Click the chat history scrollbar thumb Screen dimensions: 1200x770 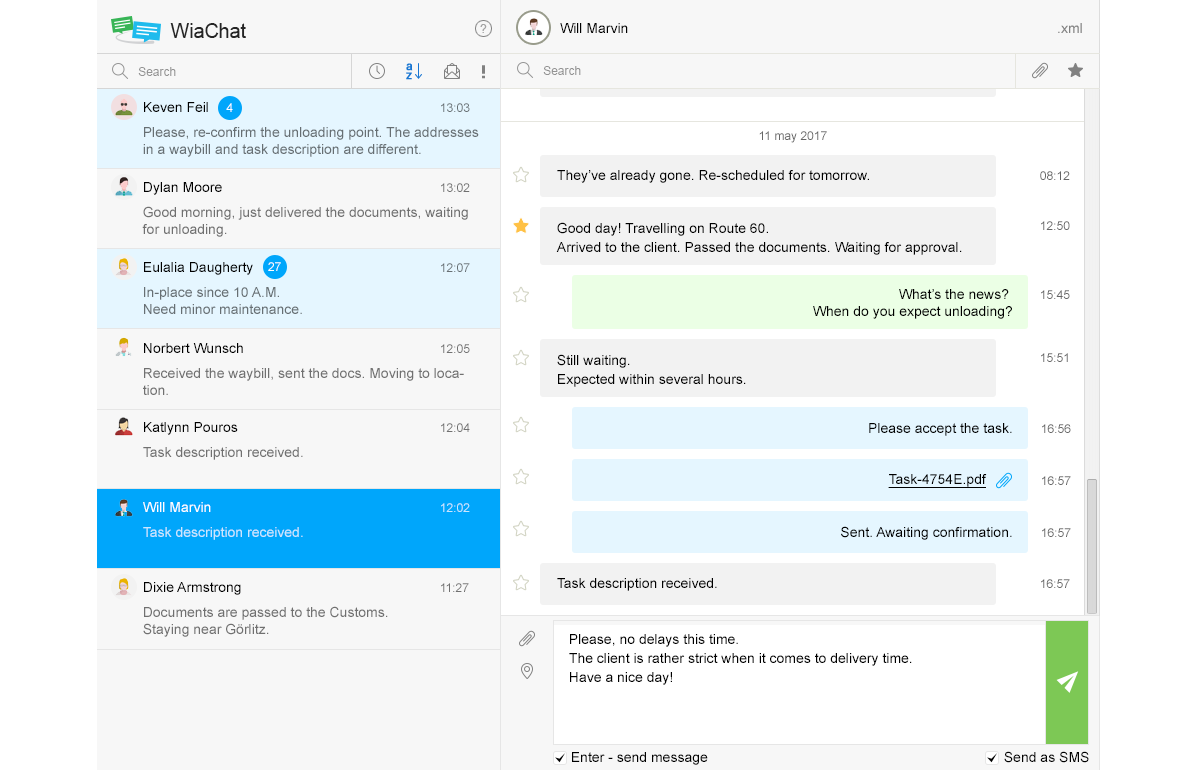coord(1092,545)
